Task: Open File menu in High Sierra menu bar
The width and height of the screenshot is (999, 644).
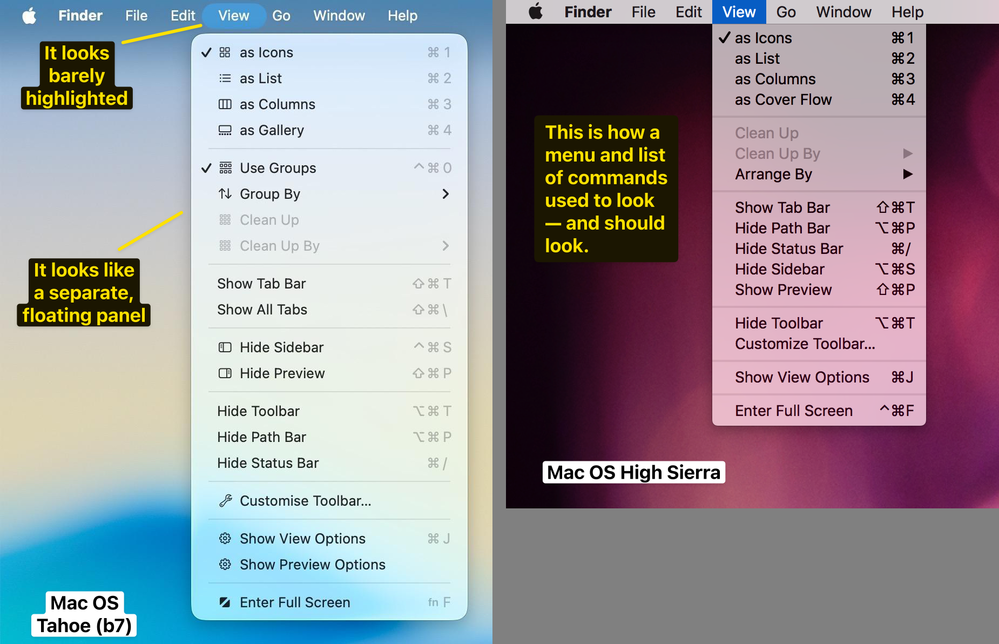Action: (643, 11)
